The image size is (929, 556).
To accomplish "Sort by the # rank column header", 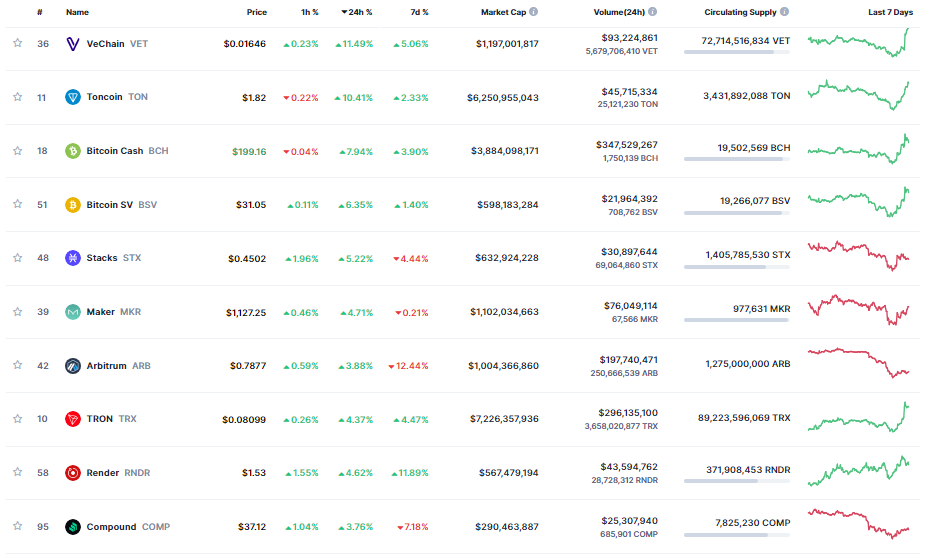I will click(x=40, y=12).
